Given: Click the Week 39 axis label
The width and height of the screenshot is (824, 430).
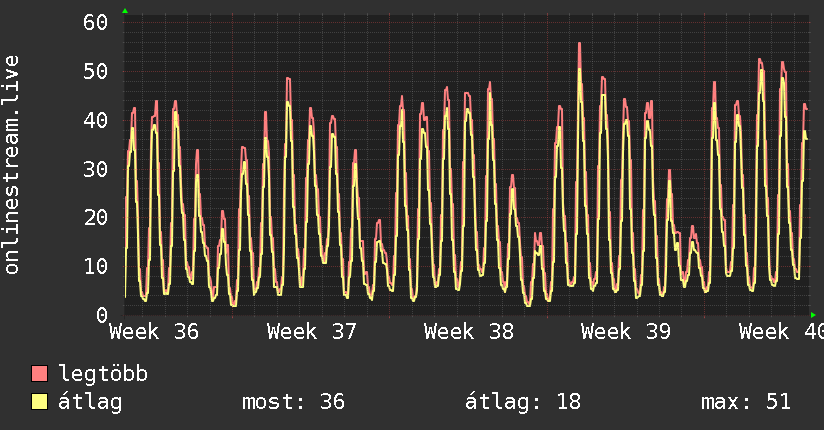Looking at the screenshot, I should coord(626,332).
